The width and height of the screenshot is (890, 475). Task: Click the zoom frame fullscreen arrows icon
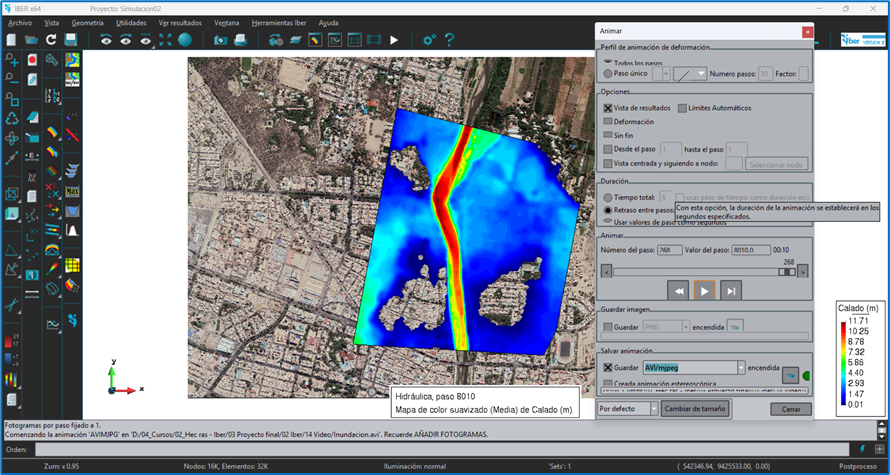coord(165,40)
